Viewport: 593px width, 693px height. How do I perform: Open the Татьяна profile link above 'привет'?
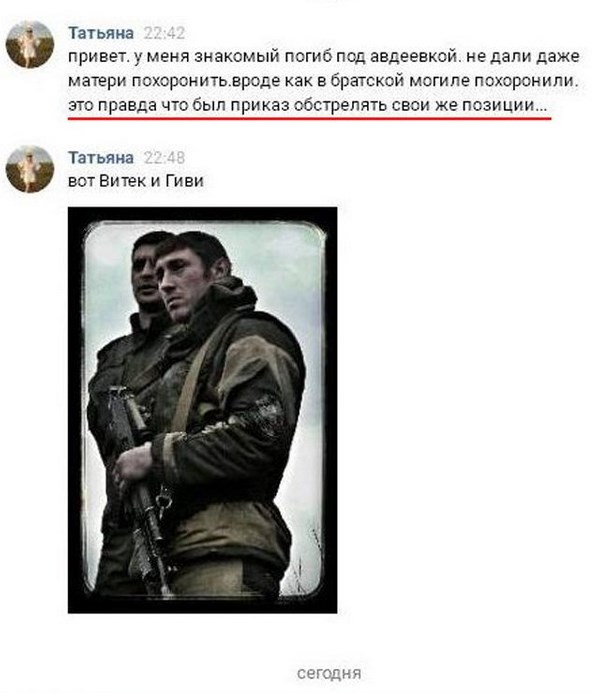(x=101, y=33)
